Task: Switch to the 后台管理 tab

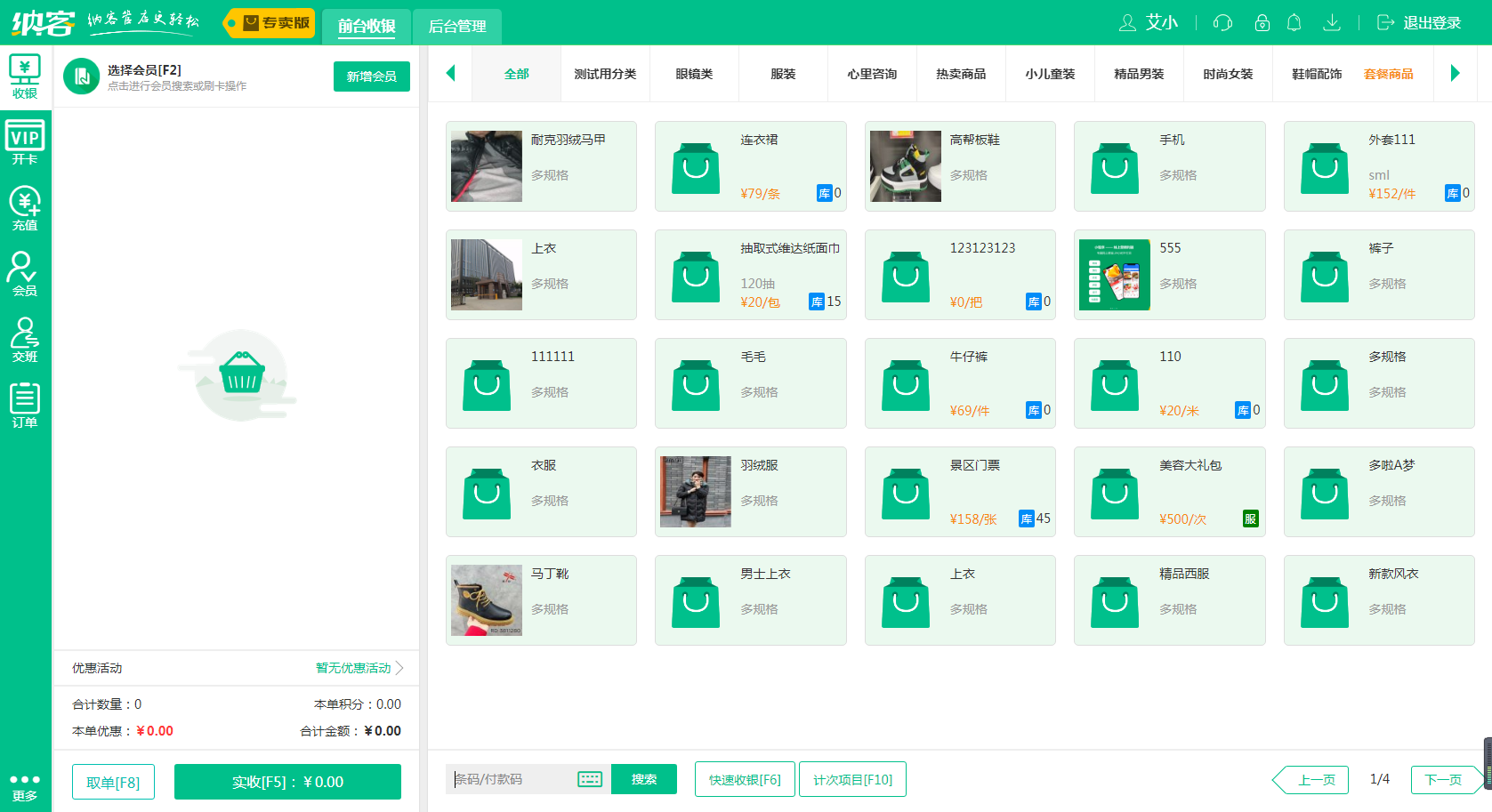Action: tap(456, 27)
